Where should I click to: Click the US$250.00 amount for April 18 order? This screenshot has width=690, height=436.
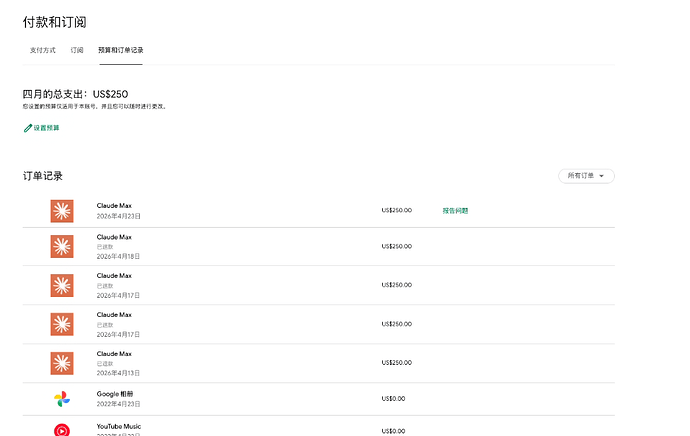[x=396, y=246]
